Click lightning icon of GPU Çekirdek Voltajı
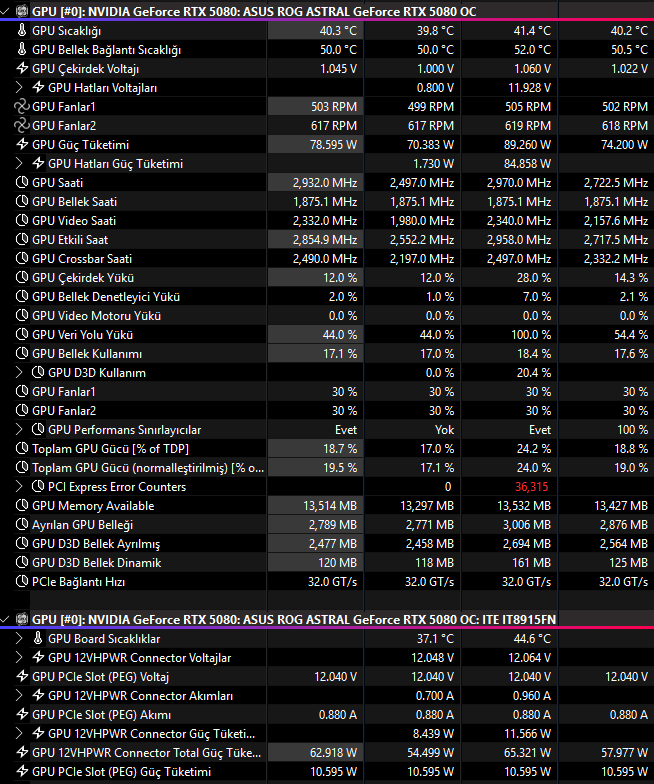The height and width of the screenshot is (784, 654). coord(22,68)
